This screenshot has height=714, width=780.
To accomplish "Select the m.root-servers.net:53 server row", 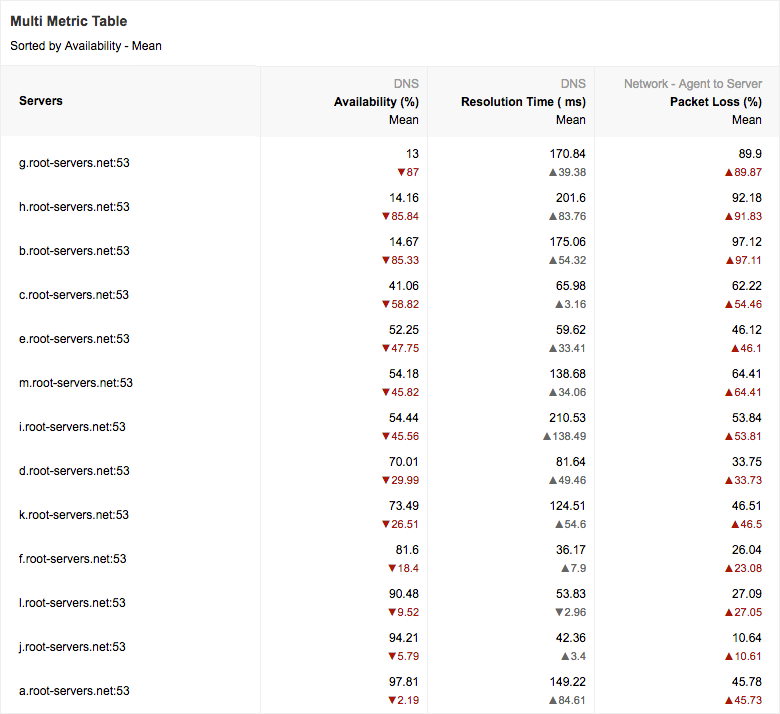I will click(x=76, y=383).
